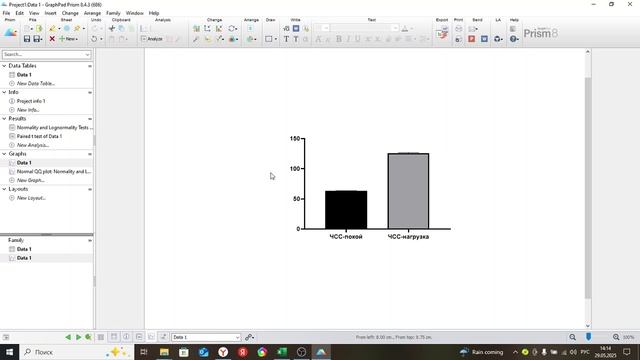Image resolution: width=640 pixels, height=360 pixels.
Task: Send to PowerPoint red icon
Action: 471,39
